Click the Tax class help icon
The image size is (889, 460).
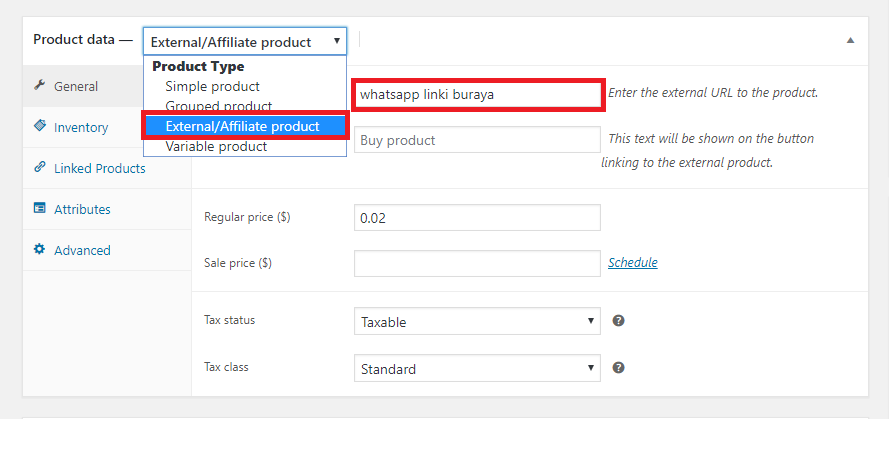pos(619,368)
